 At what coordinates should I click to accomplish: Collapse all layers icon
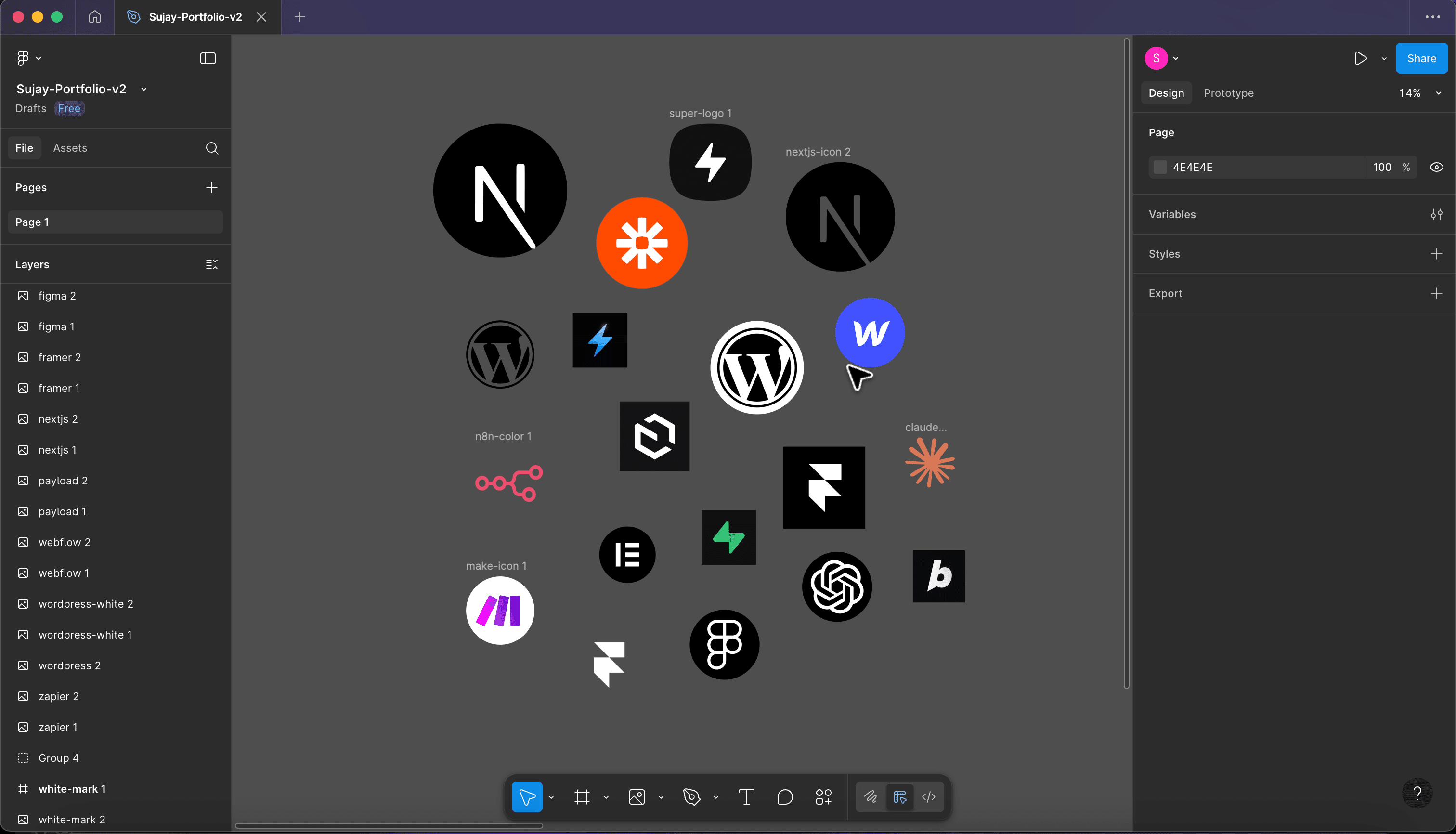pyautogui.click(x=211, y=264)
